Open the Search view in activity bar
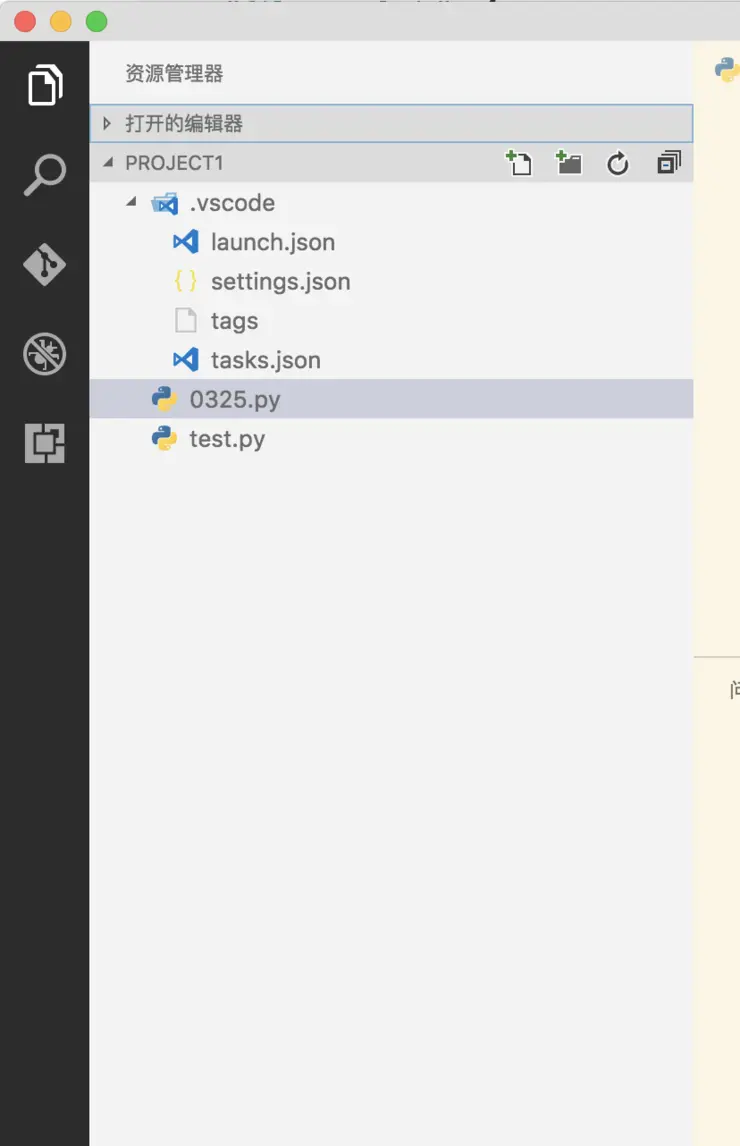The width and height of the screenshot is (740, 1146). 45,175
